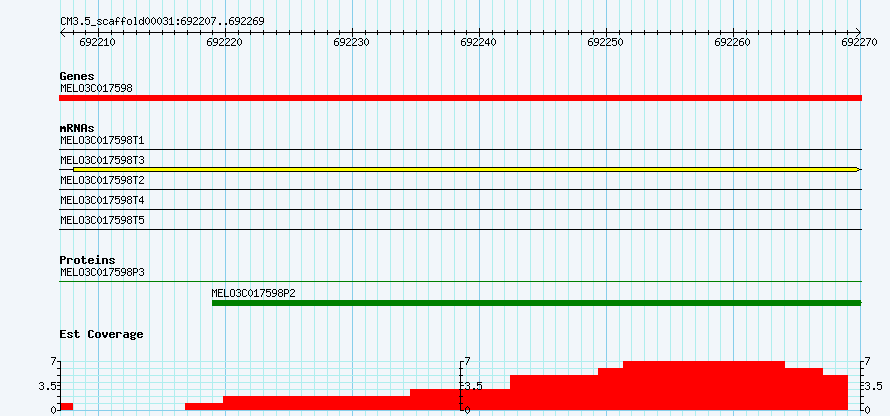The image size is (890, 416).
Task: Click ruler position 692260
Action: (x=733, y=43)
